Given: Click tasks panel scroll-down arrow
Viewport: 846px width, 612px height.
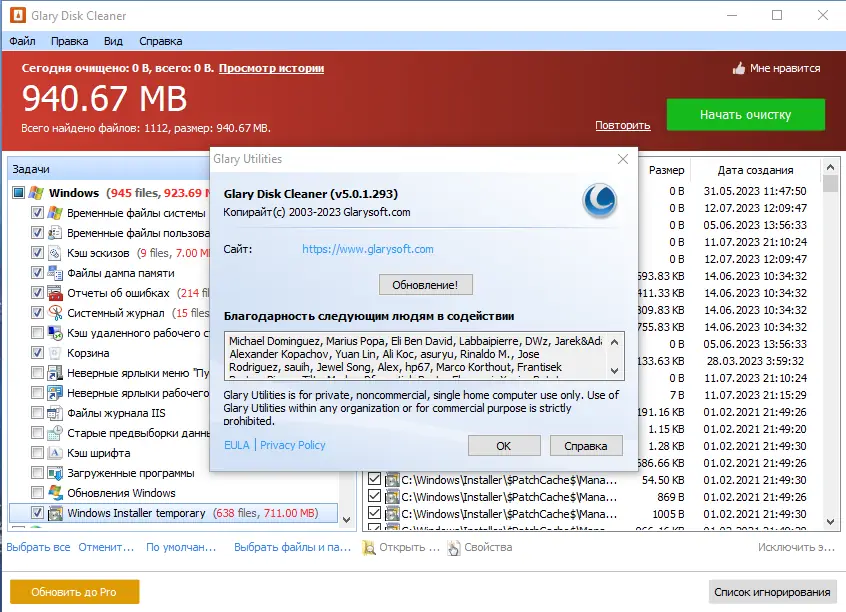Looking at the screenshot, I should pos(346,520).
